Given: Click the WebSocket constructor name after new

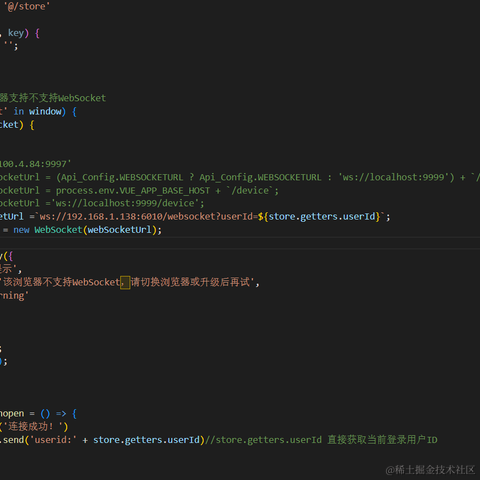Looking at the screenshot, I should (58, 230).
